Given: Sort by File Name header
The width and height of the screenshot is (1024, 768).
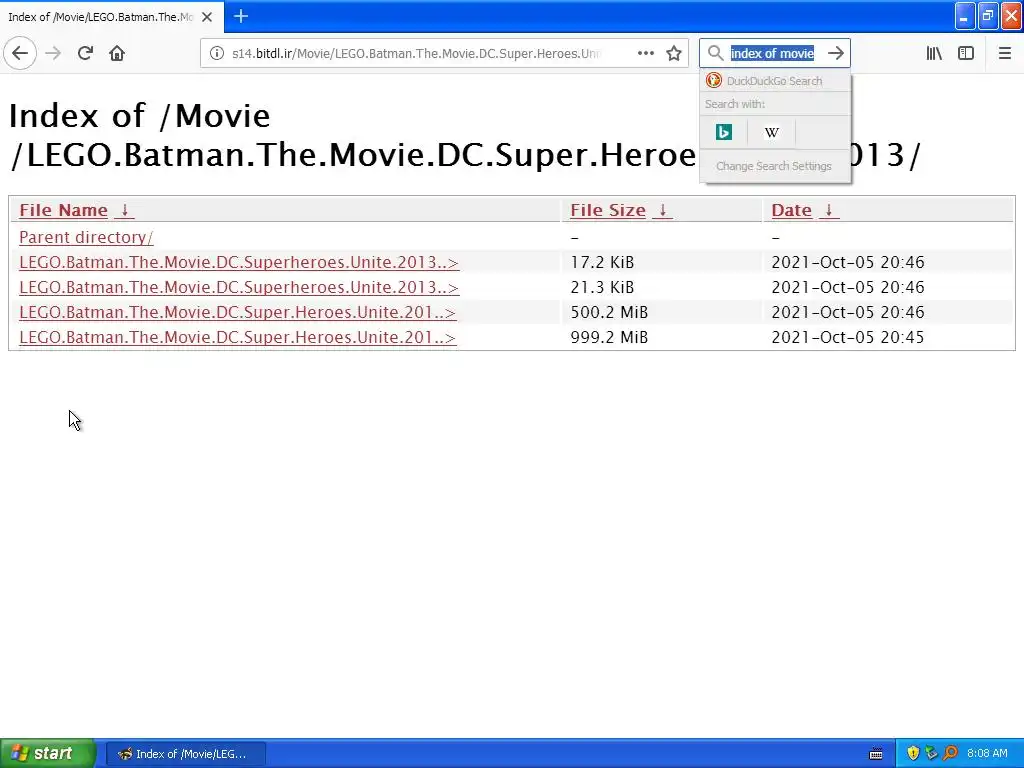Looking at the screenshot, I should (x=63, y=210).
